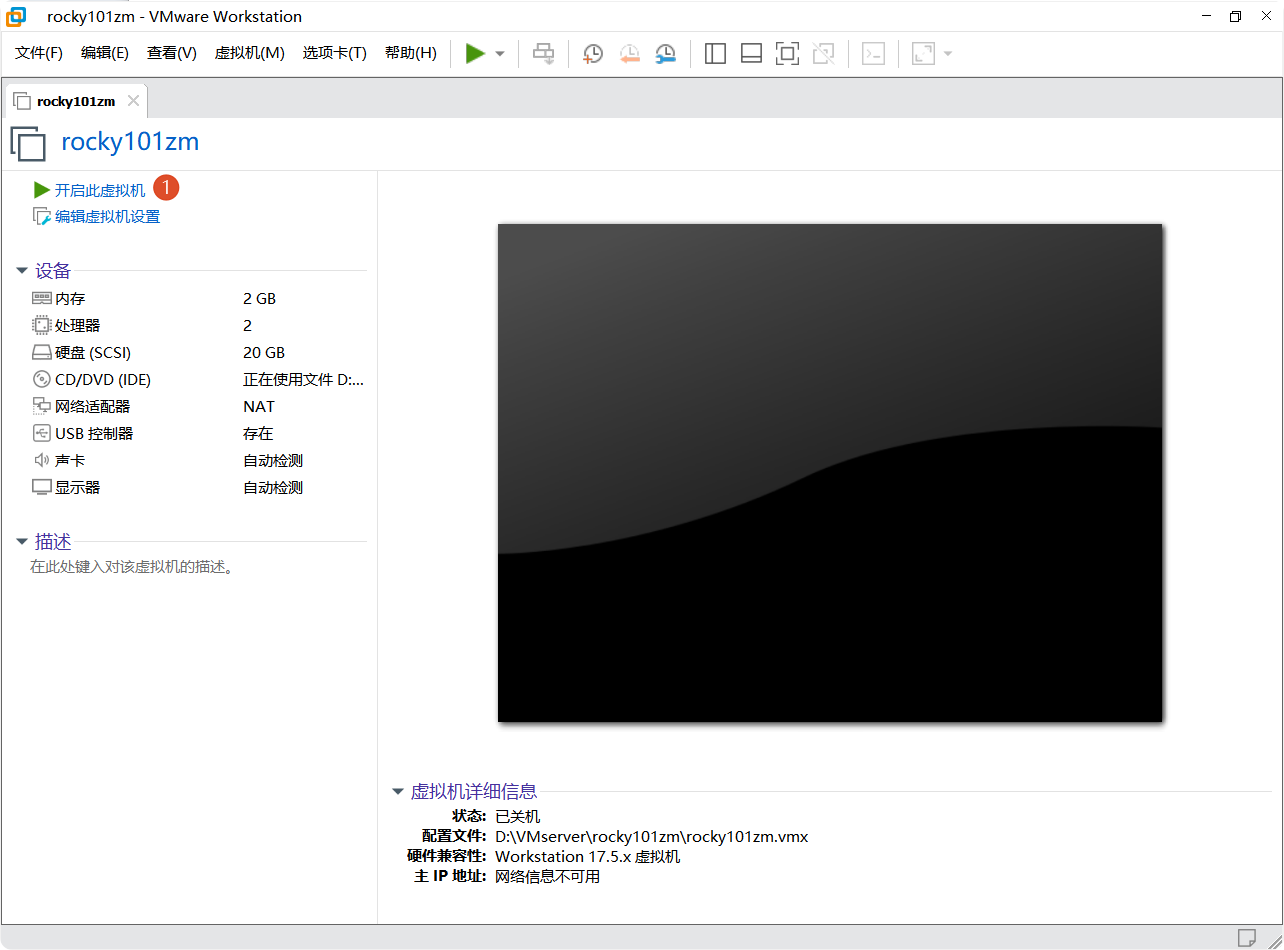Click the 2 GB memory value
Image resolution: width=1284 pixels, height=950 pixels.
(259, 299)
